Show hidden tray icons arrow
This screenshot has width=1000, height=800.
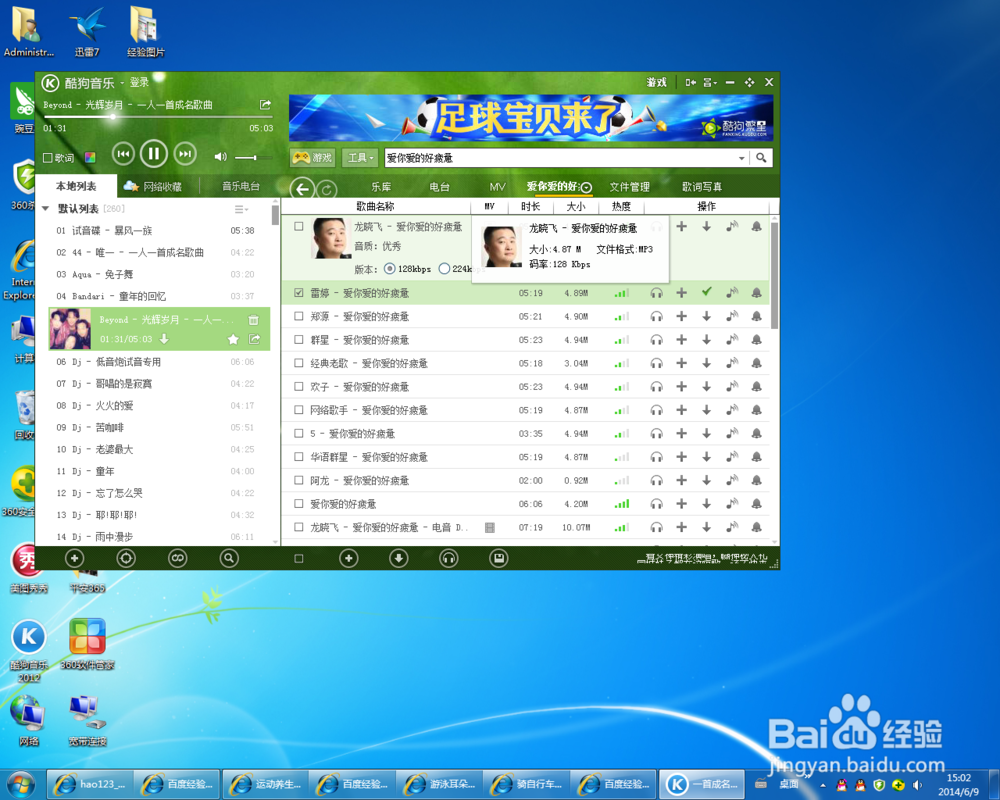point(823,785)
